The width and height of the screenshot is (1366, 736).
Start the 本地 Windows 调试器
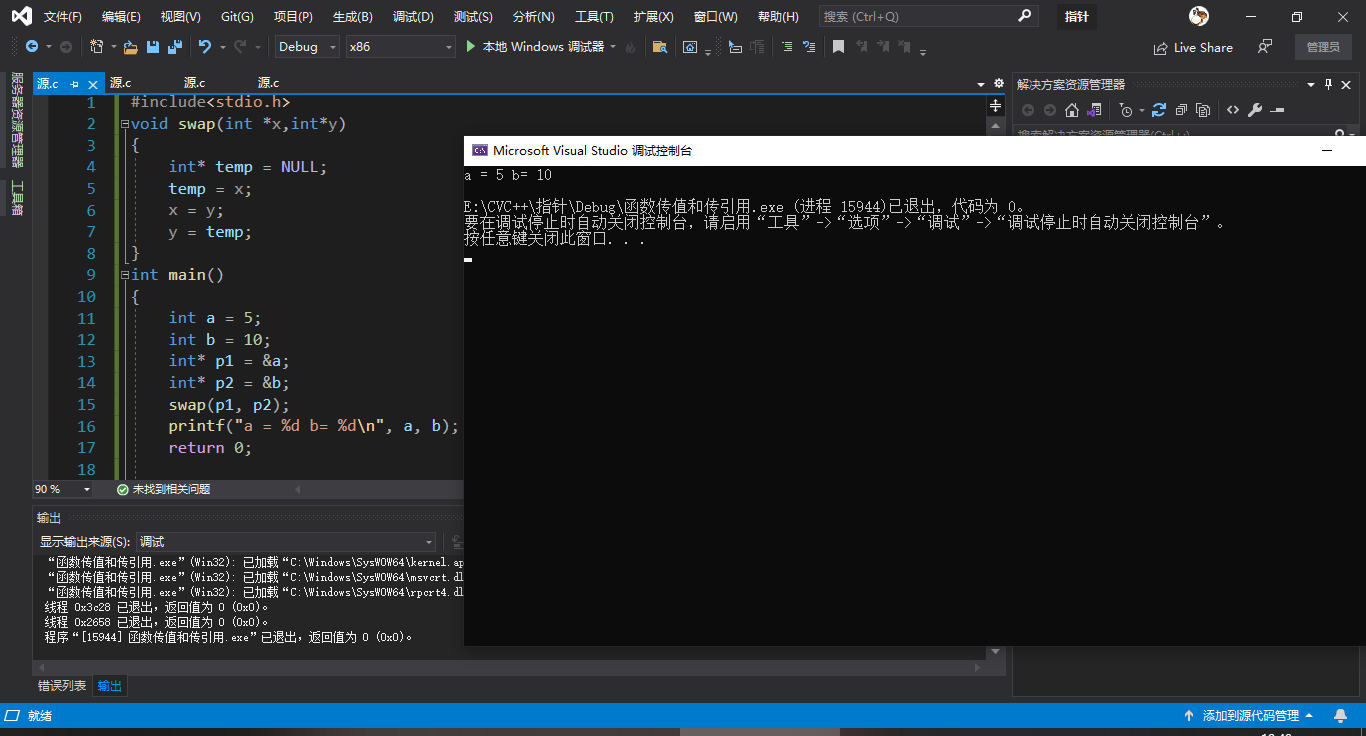point(534,47)
